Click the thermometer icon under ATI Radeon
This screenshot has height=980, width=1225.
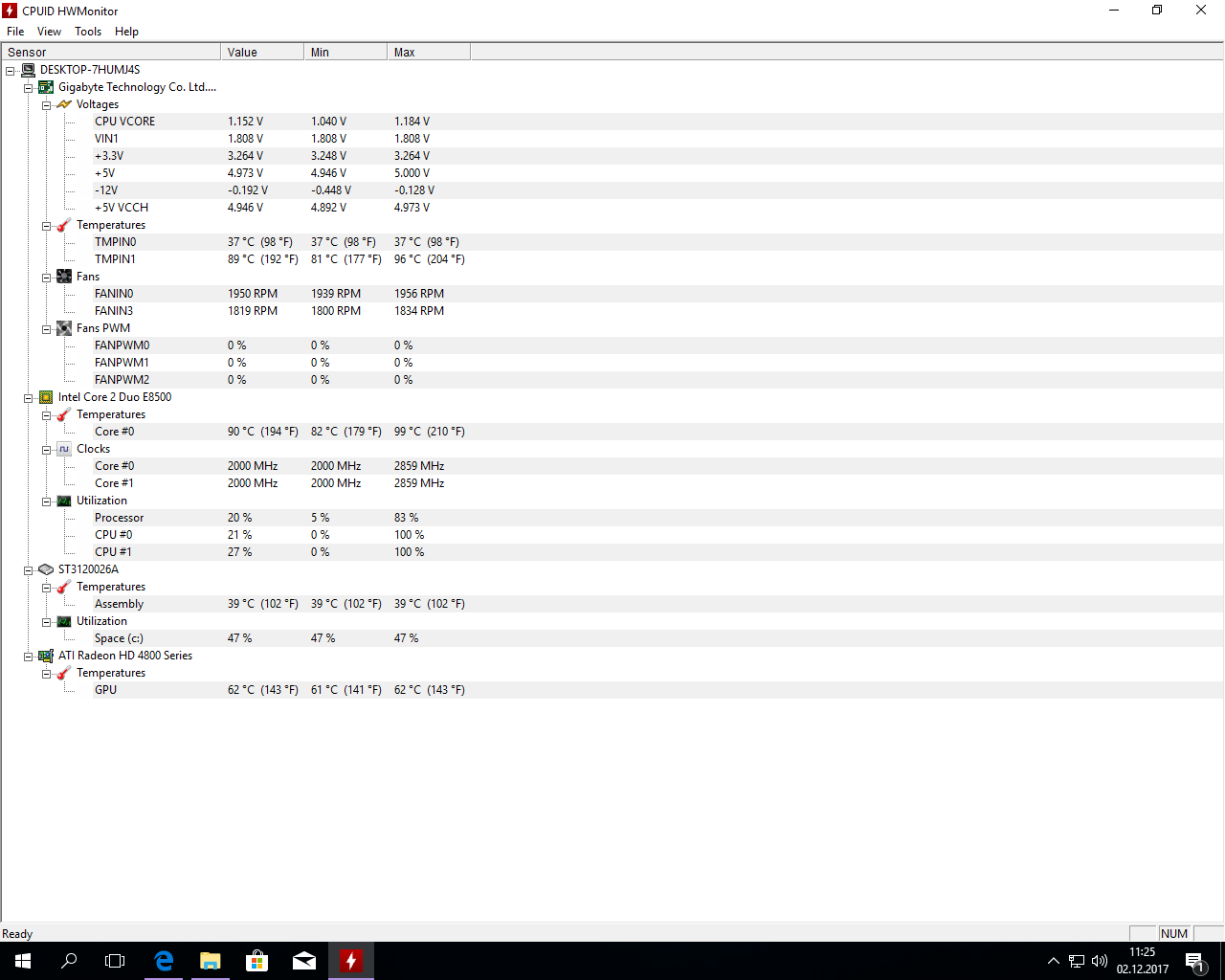pyautogui.click(x=64, y=673)
